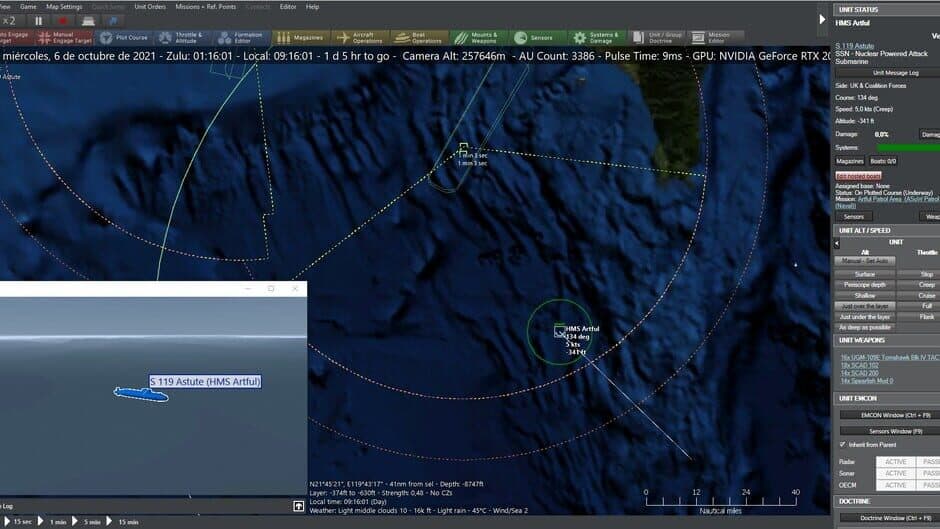Open the Game menu
This screenshot has height=529, width=940.
pos(28,7)
